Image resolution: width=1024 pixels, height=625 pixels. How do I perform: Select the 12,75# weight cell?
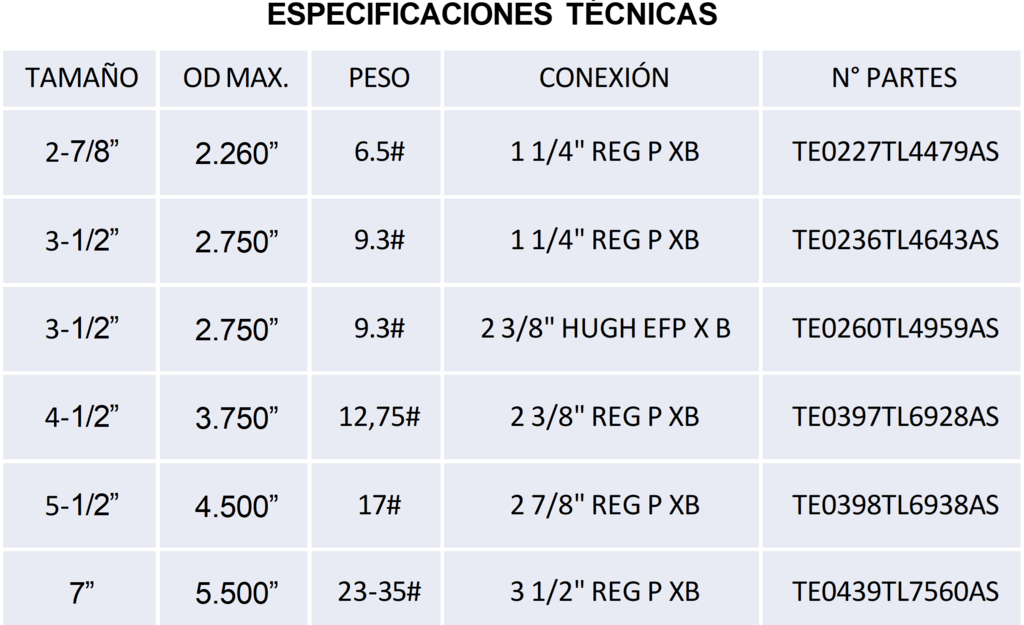[x=379, y=416]
